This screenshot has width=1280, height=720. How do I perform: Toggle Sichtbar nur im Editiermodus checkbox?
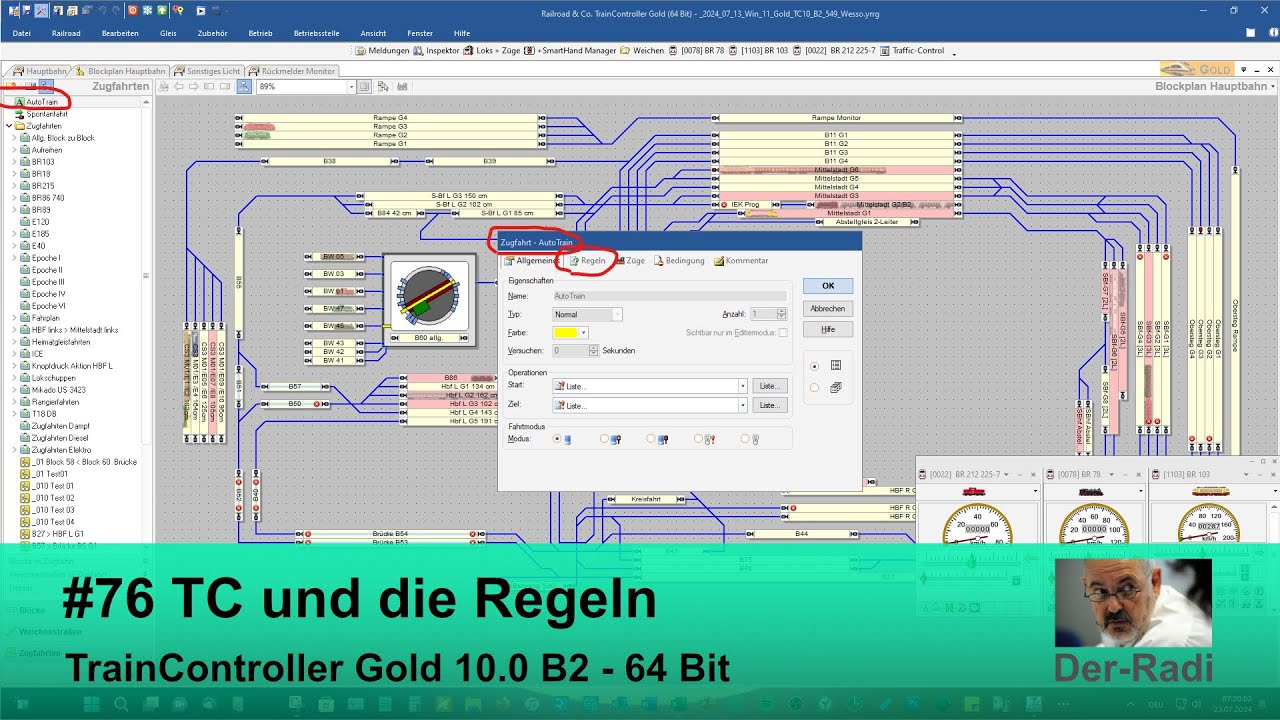[x=782, y=332]
